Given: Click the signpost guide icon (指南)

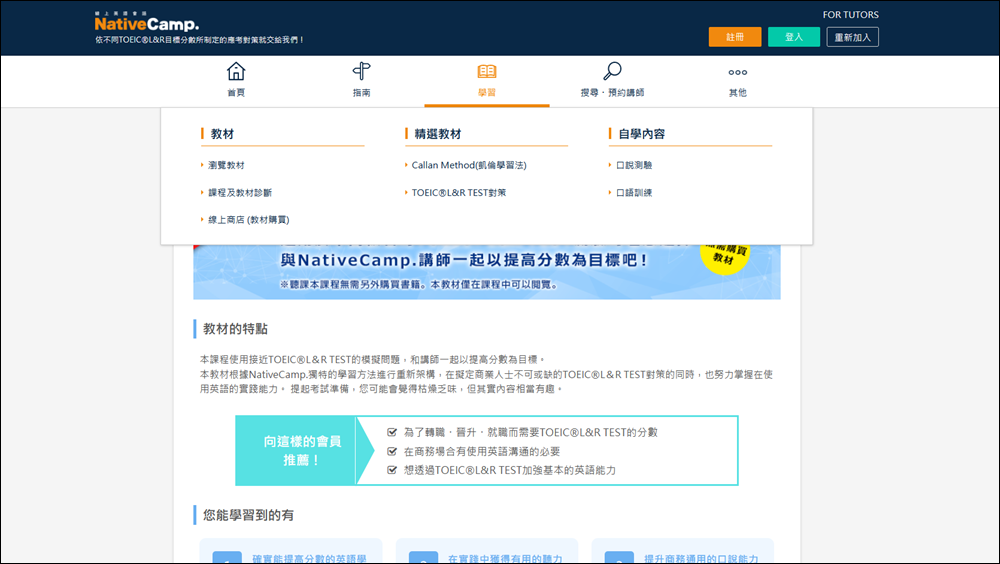Looking at the screenshot, I should click(x=362, y=71).
